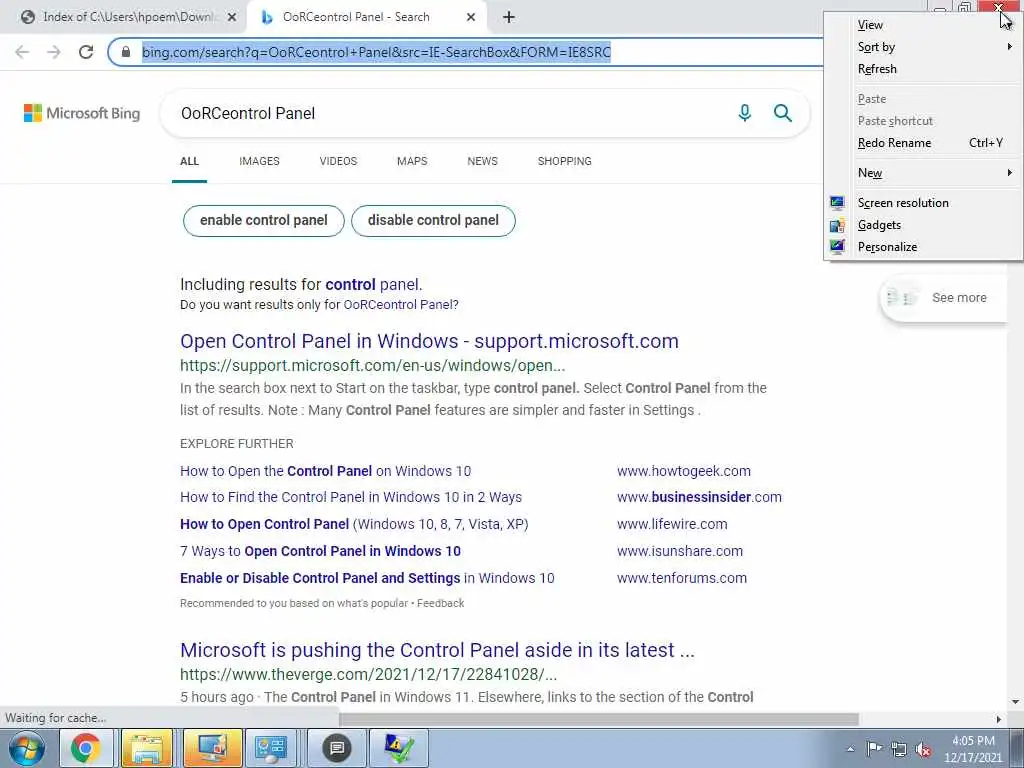Click the browser address bar URL
Image resolution: width=1024 pixels, height=768 pixels.
[x=376, y=52]
